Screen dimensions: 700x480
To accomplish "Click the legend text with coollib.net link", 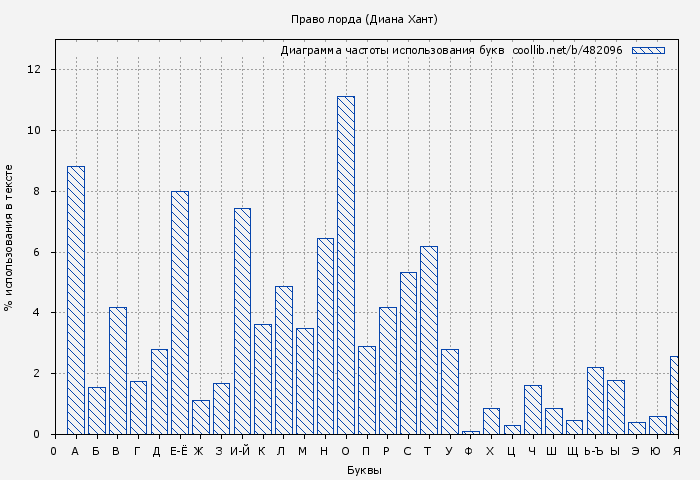I will [x=451, y=50].
